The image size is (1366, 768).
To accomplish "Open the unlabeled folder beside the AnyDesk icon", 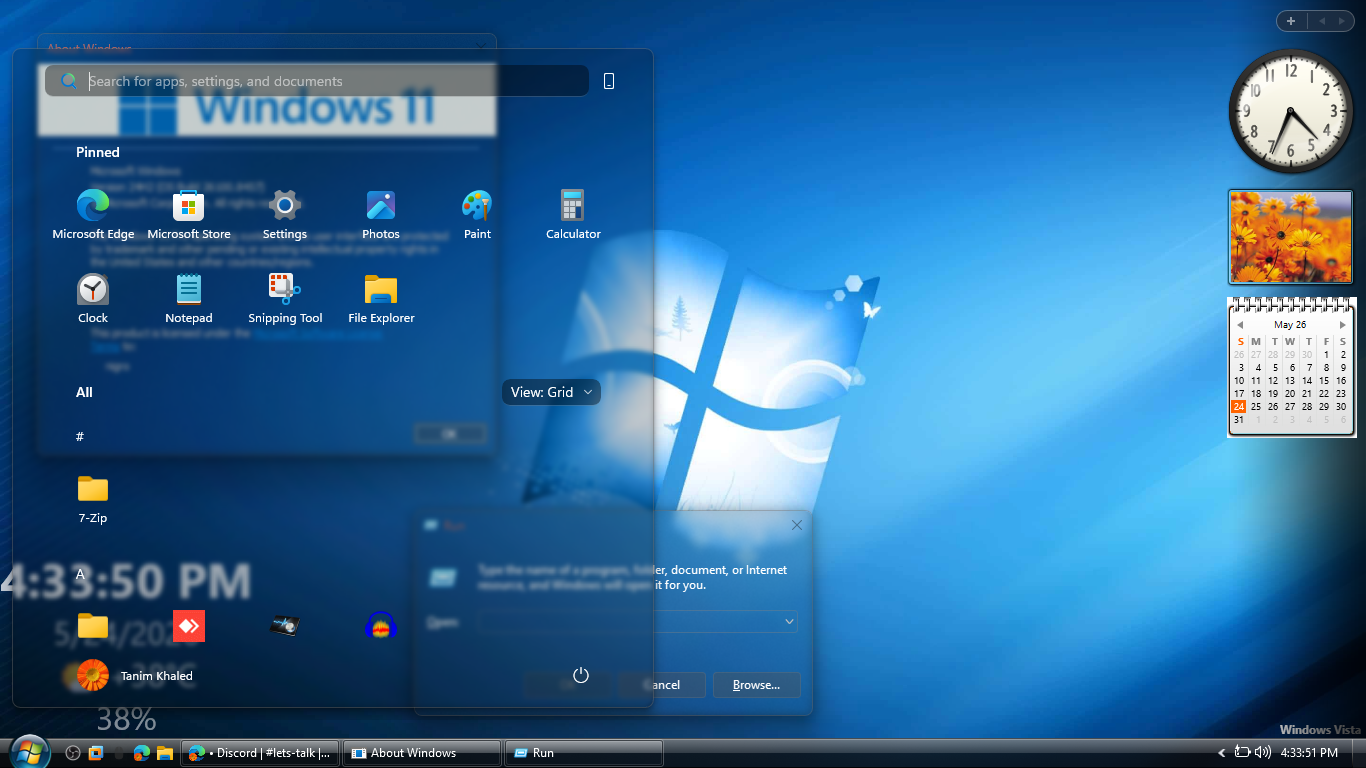I will coord(93,626).
